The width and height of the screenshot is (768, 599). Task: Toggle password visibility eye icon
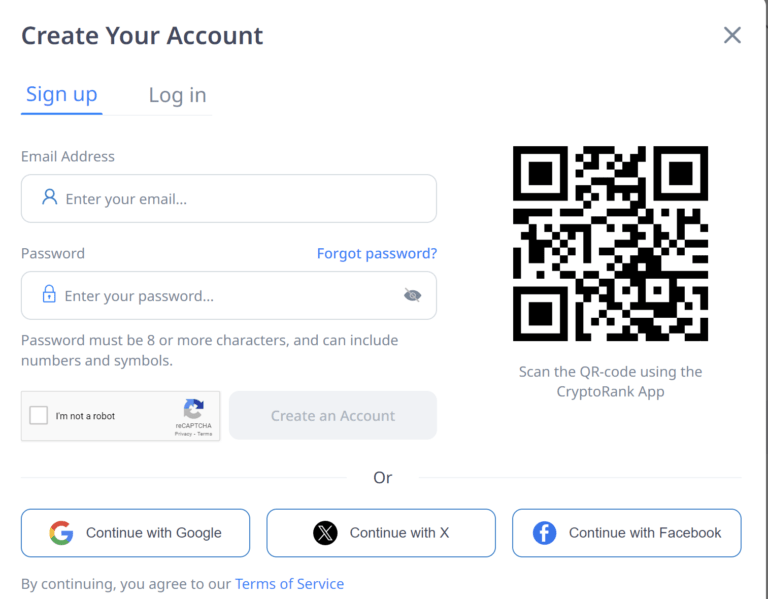pos(412,295)
